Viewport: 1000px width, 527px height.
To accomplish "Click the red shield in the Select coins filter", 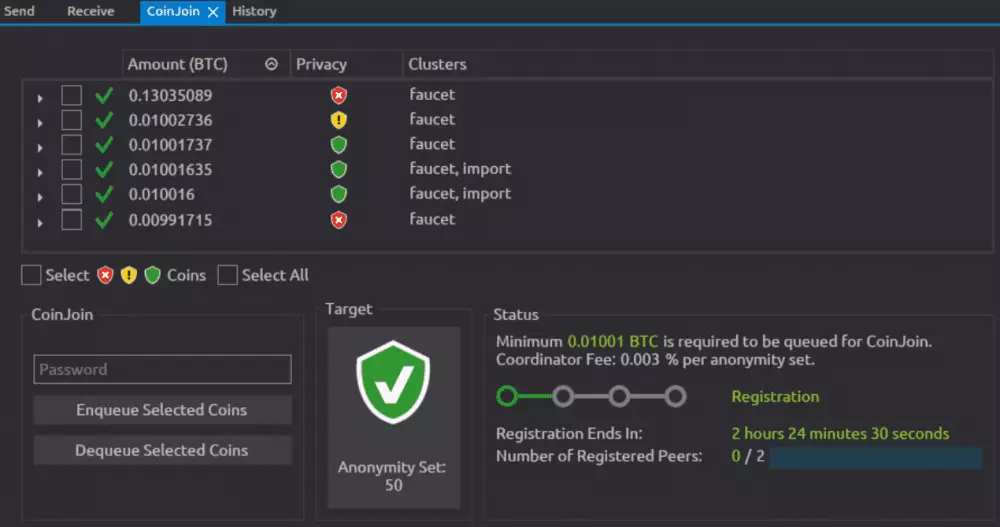I will (105, 275).
